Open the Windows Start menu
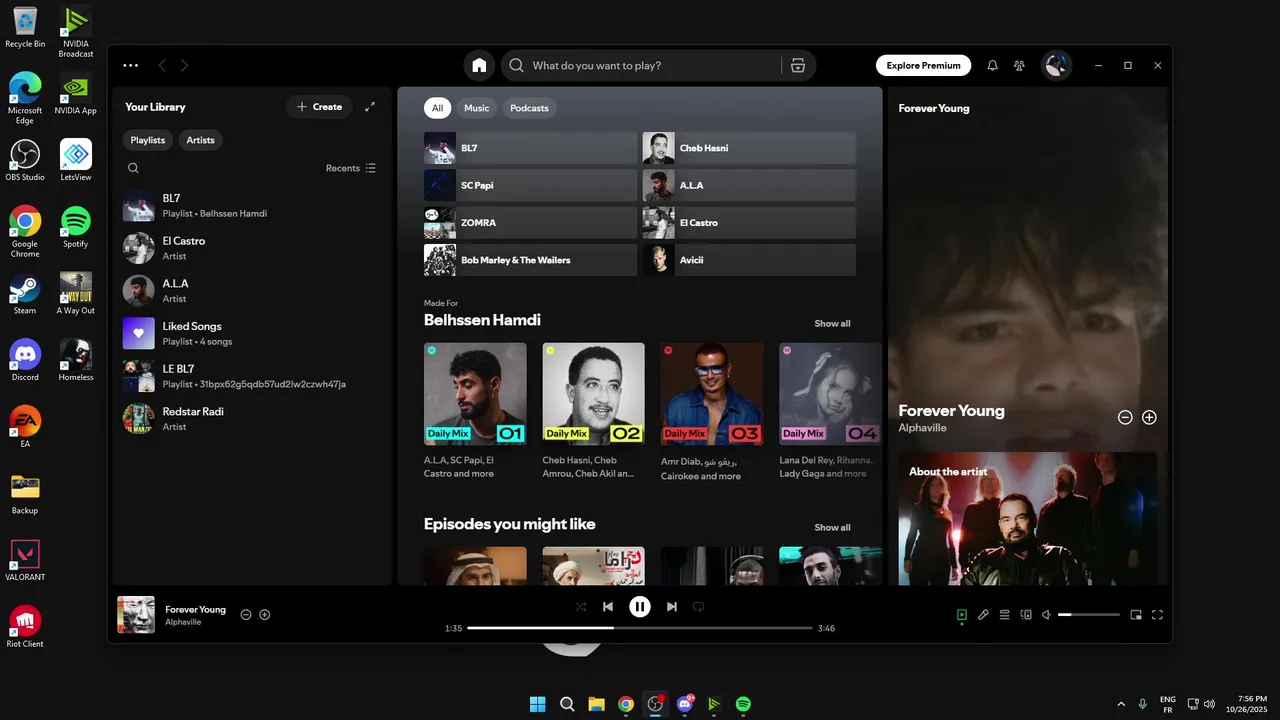 (538, 704)
